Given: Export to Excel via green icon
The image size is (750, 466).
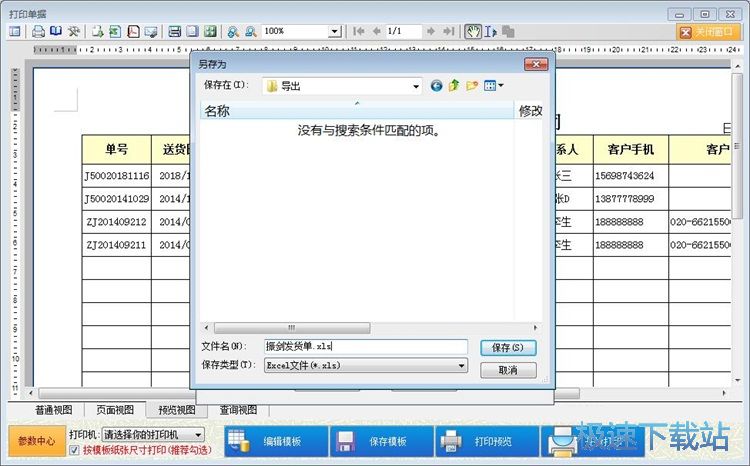Looking at the screenshot, I should [115, 32].
